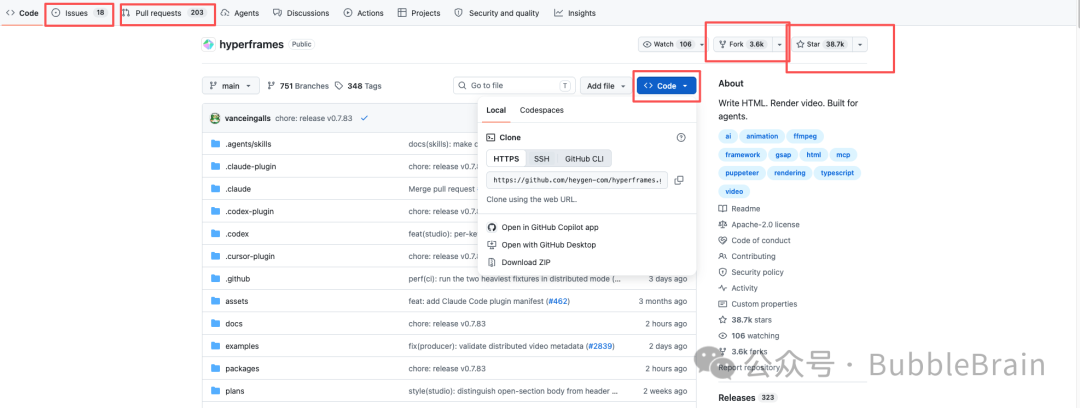The width and height of the screenshot is (1080, 408).
Task: Open the Activity link
Action: (x=738, y=288)
